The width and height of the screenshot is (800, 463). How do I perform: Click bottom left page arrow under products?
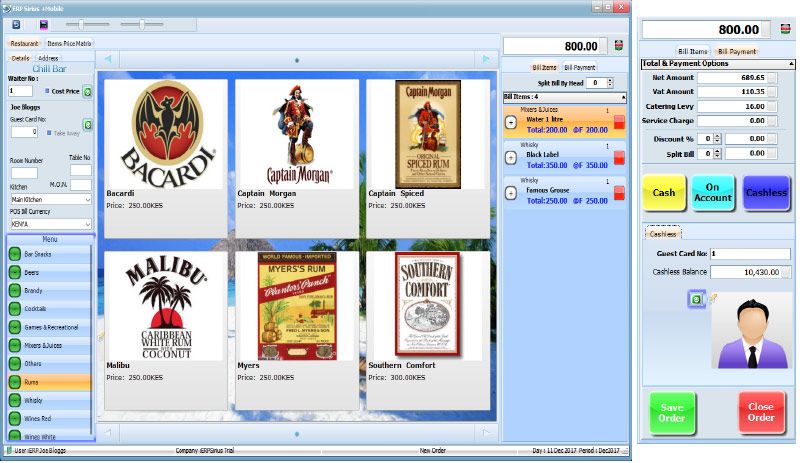tap(108, 433)
